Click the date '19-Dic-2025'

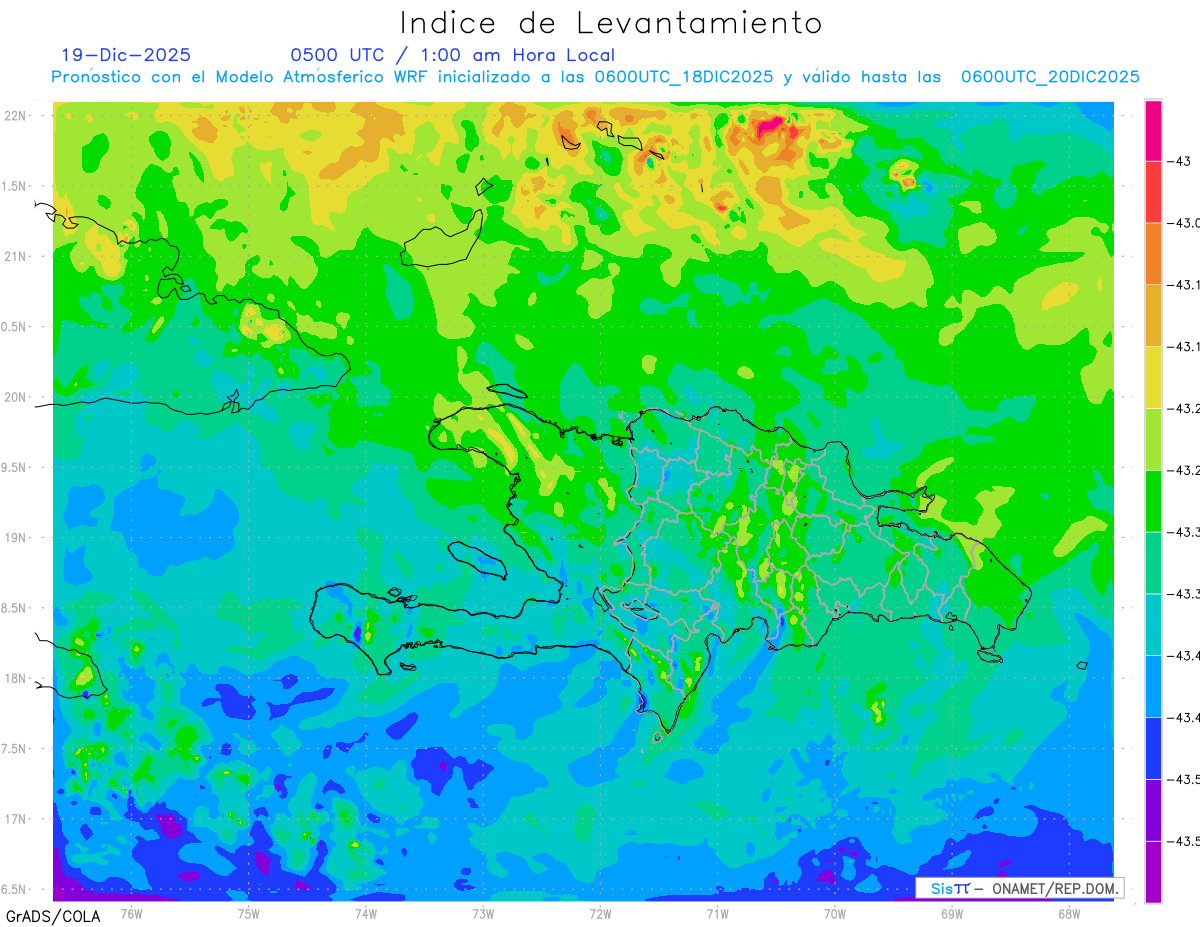[x=126, y=55]
